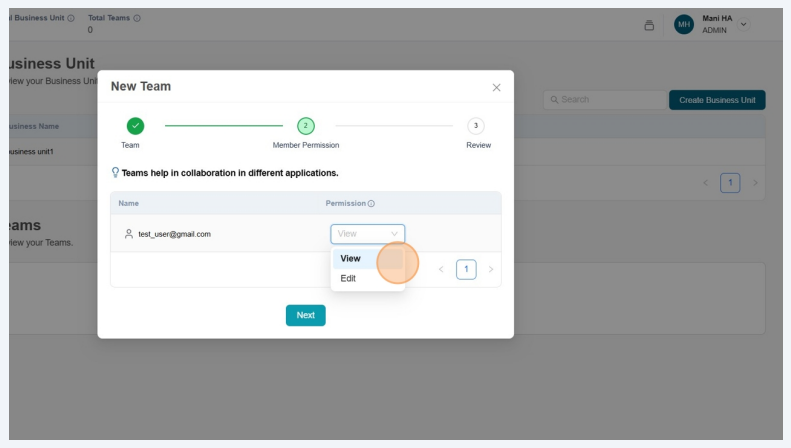The height and width of the screenshot is (448, 791).
Task: Click the Member Permission step 2 circle
Action: pyautogui.click(x=306, y=125)
